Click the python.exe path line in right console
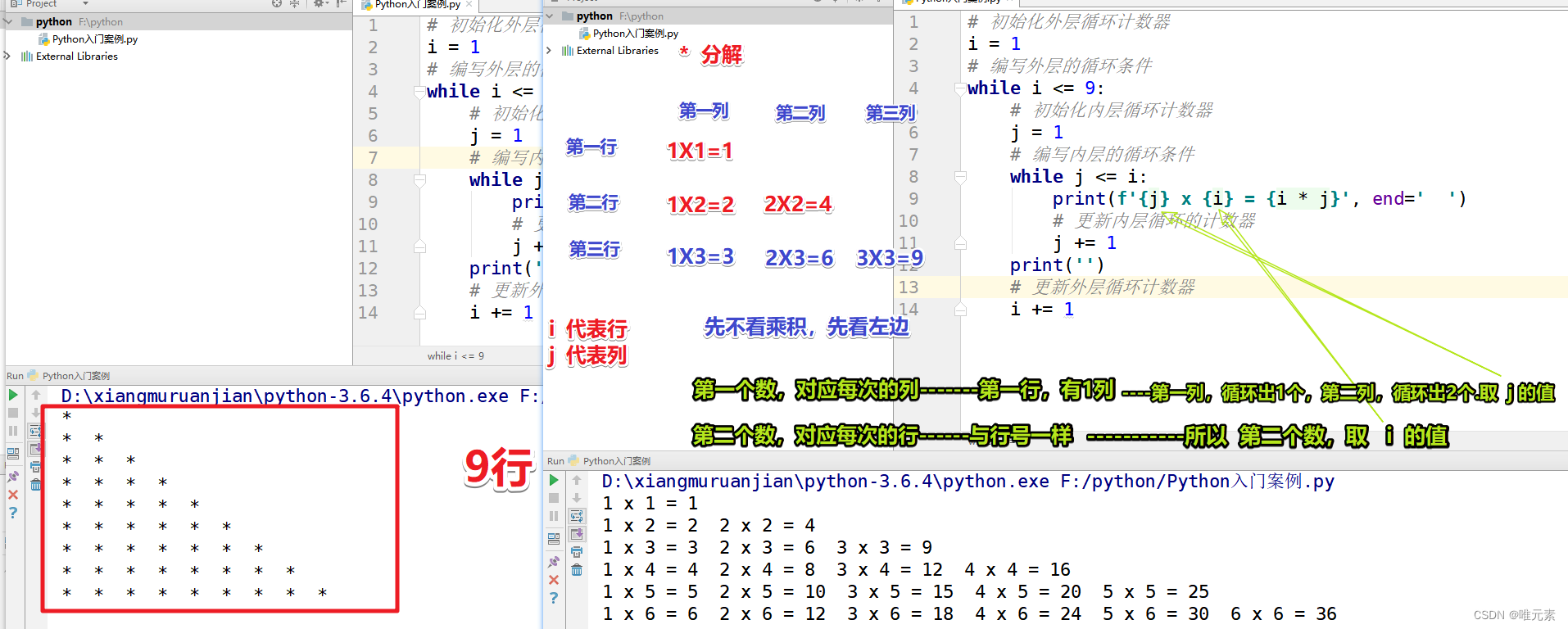Viewport: 1568px width, 629px height. pyautogui.click(x=968, y=482)
